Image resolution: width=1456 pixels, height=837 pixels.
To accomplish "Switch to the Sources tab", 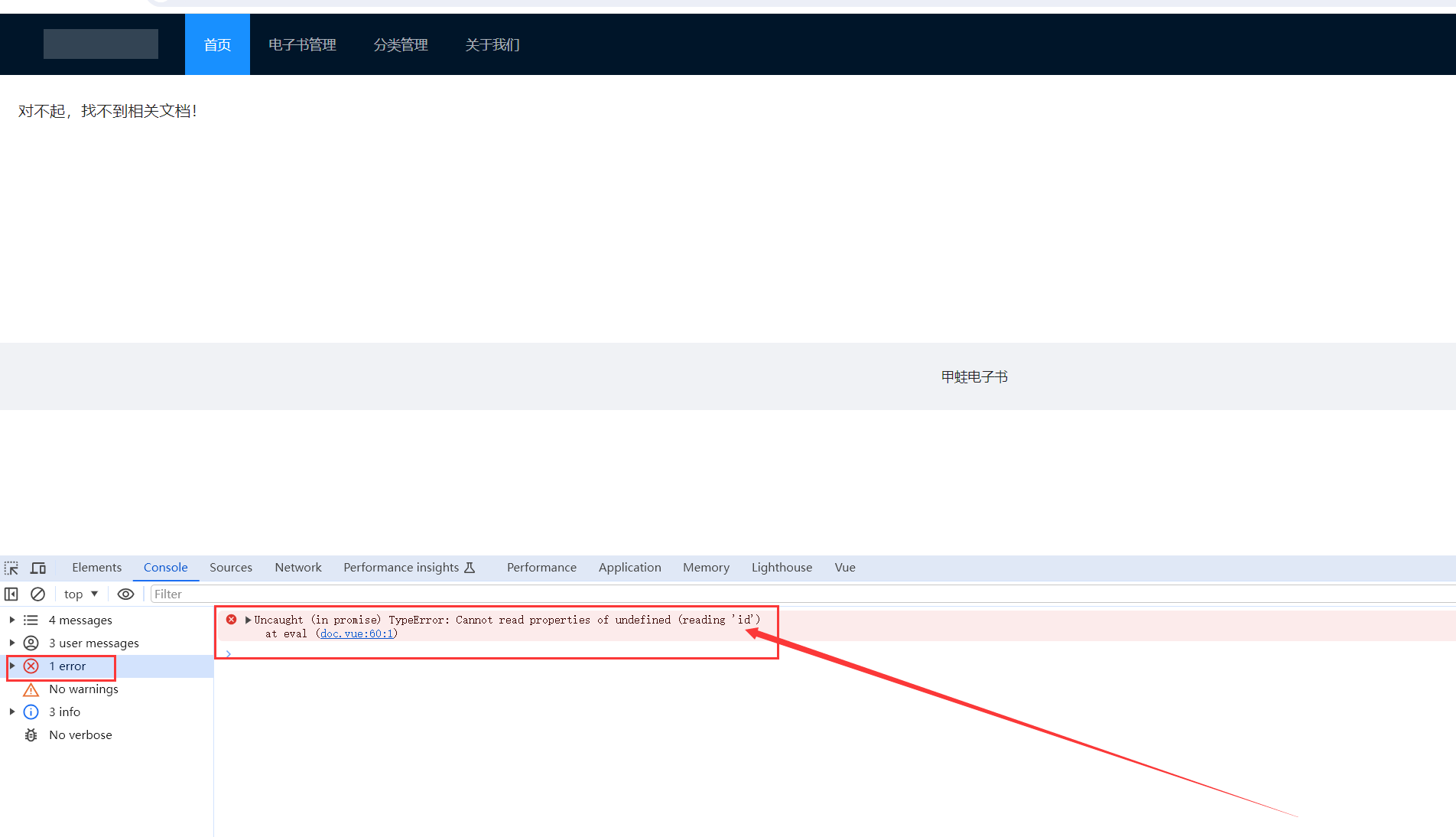I will [231, 568].
